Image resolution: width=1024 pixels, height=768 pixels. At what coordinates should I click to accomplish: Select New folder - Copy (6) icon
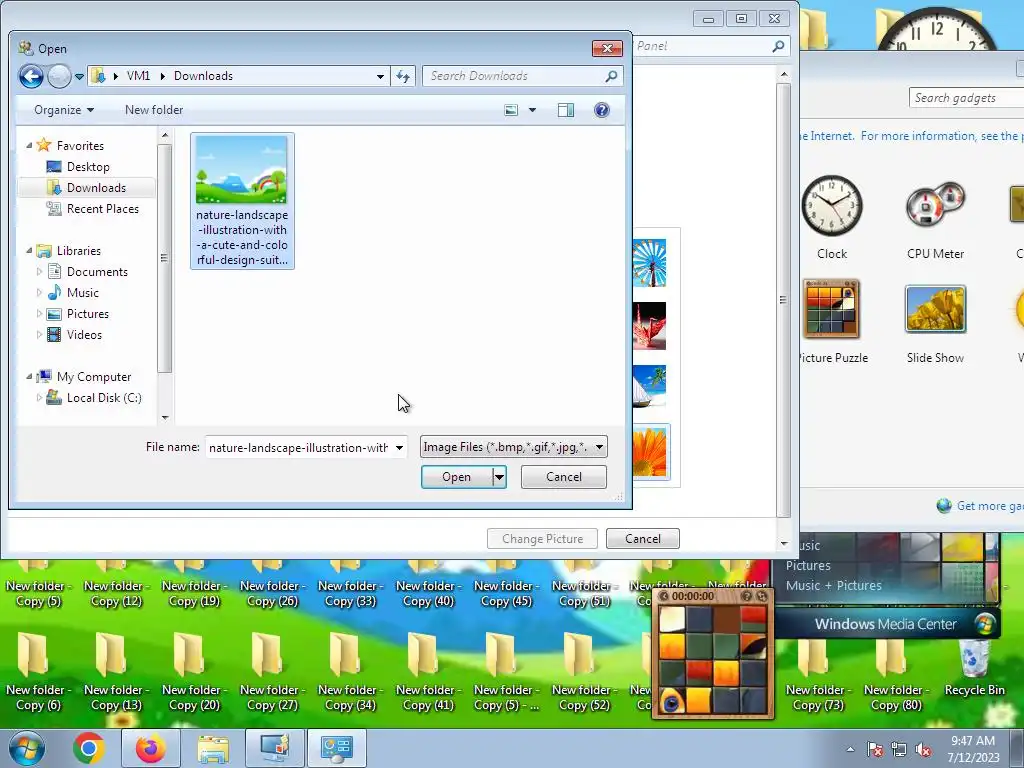coord(38,673)
